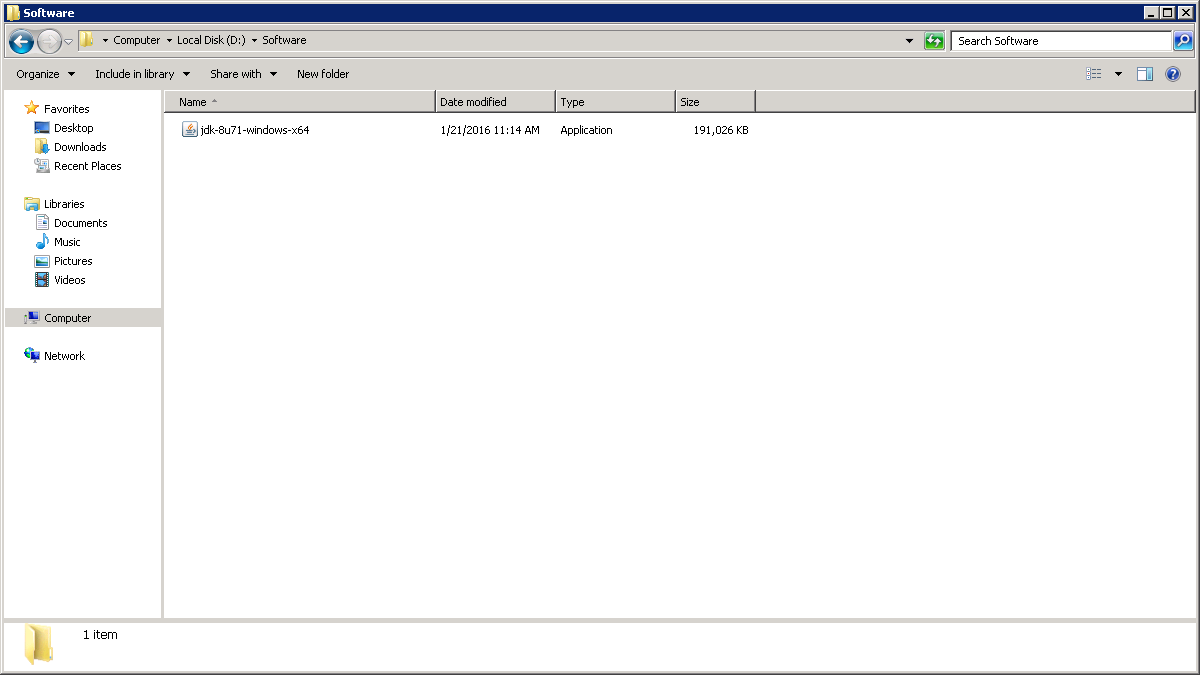Click the green Refresh button
The height and width of the screenshot is (675, 1200).
point(934,41)
